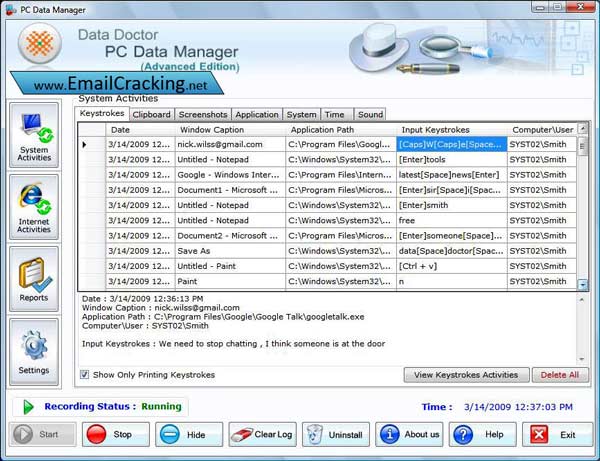600x461 pixels.
Task: Switch to the Application tab
Action: point(257,114)
